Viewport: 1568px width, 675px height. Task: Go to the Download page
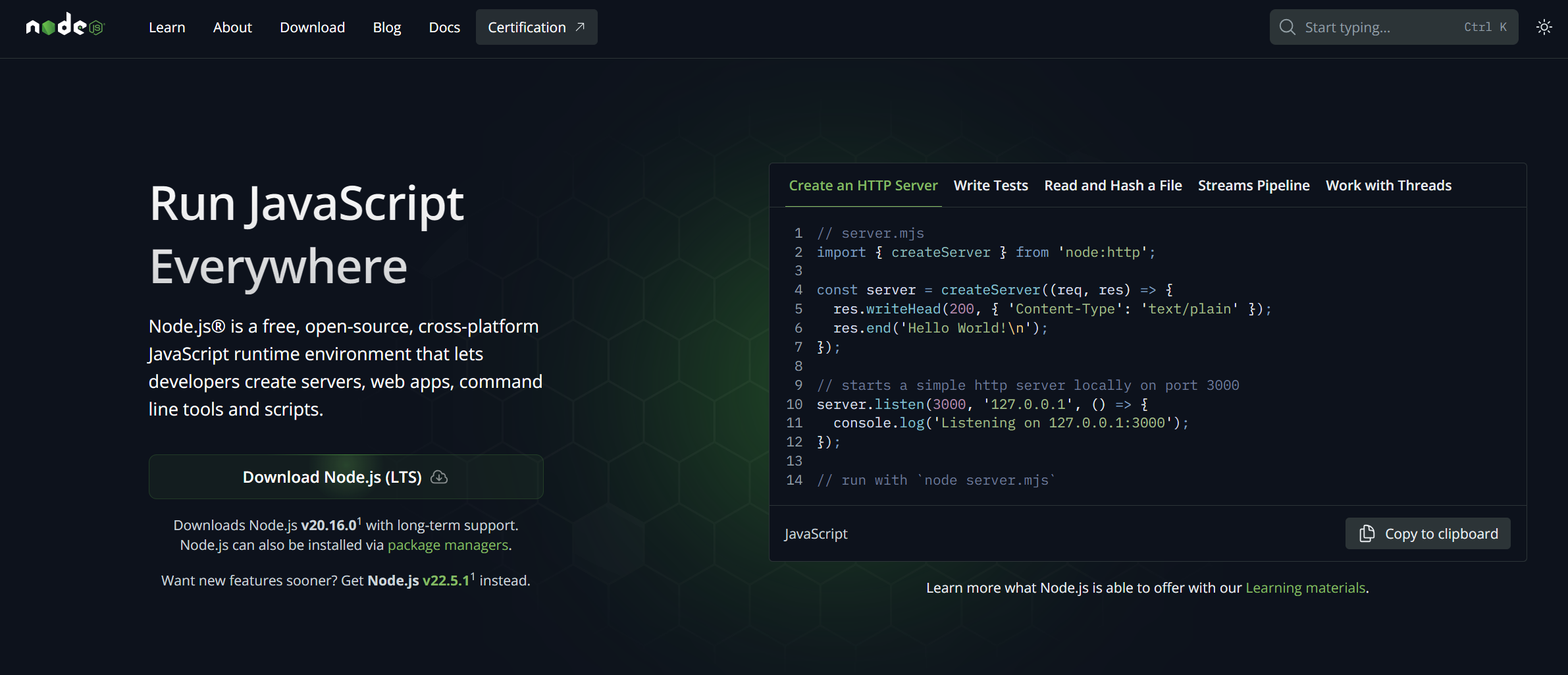[313, 27]
